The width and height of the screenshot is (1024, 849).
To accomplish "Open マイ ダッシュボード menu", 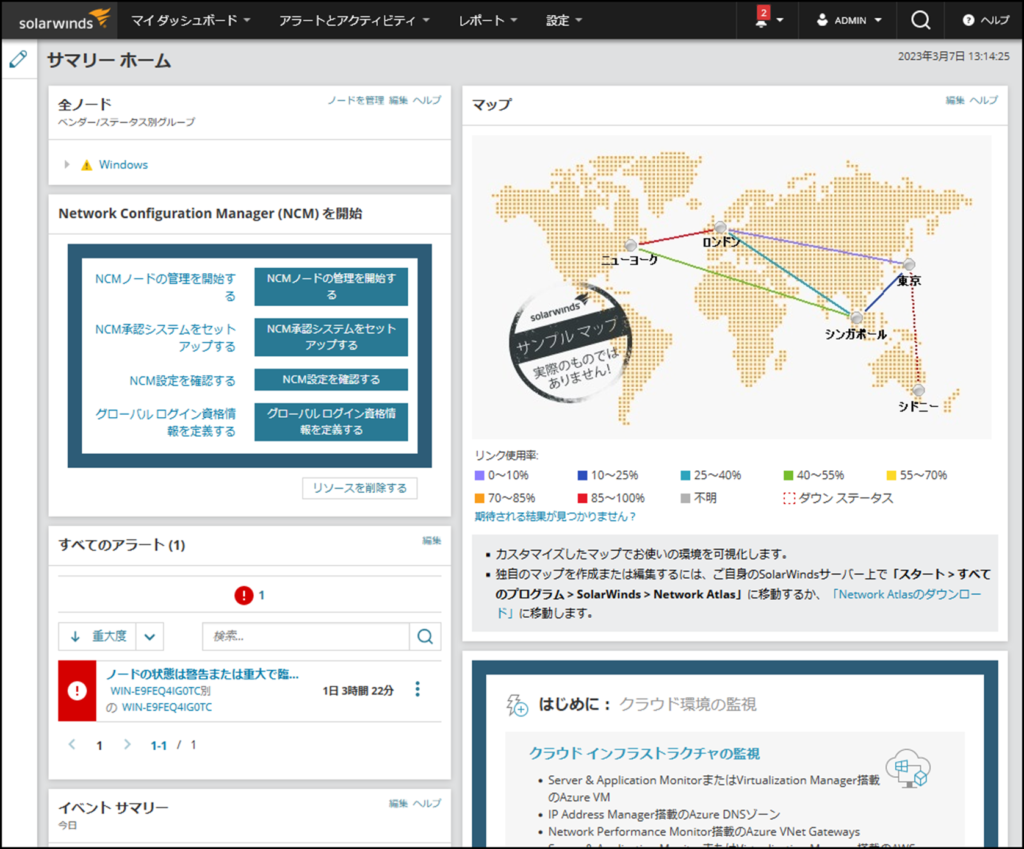I will pyautogui.click(x=191, y=20).
